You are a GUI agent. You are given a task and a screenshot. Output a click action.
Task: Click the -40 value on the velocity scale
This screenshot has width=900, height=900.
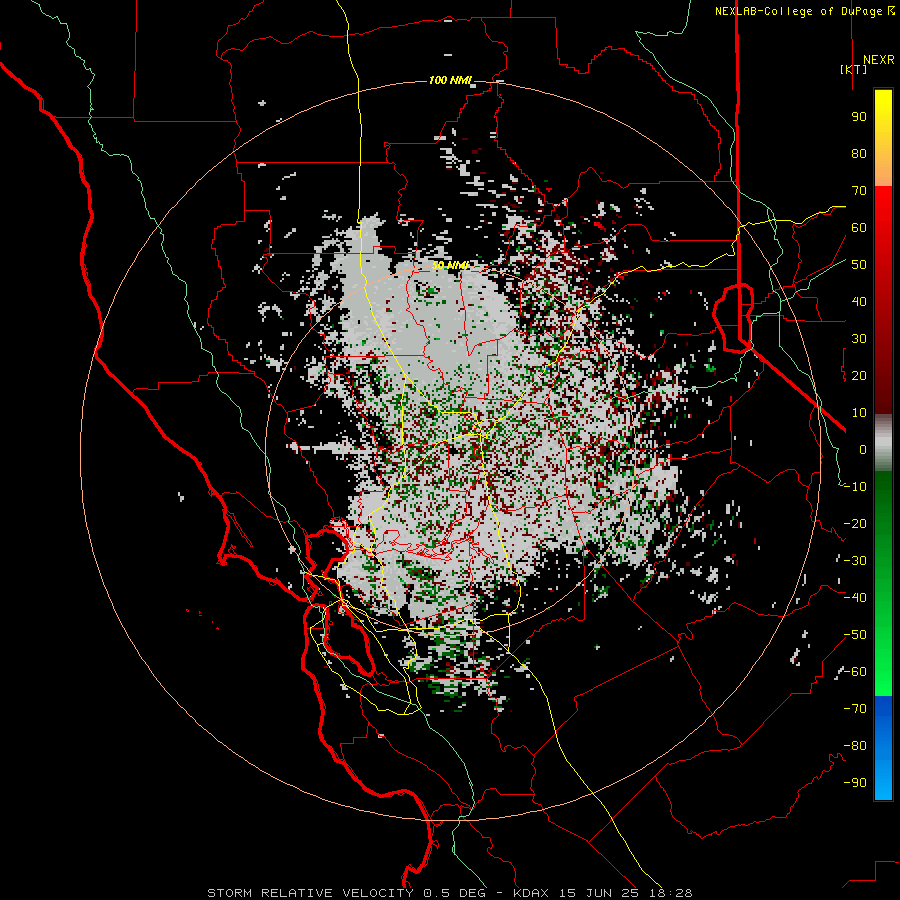point(855,598)
